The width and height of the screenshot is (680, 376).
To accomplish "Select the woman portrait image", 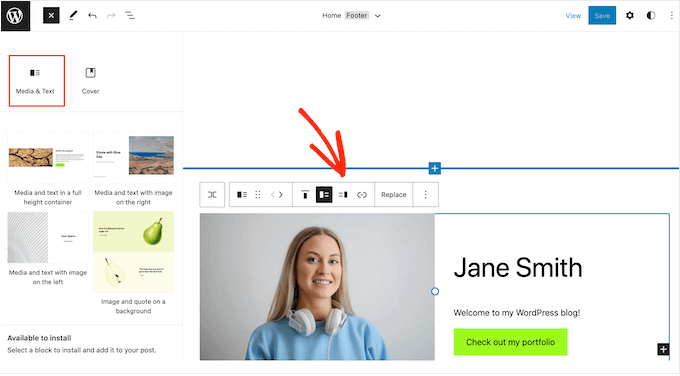I will (317, 287).
